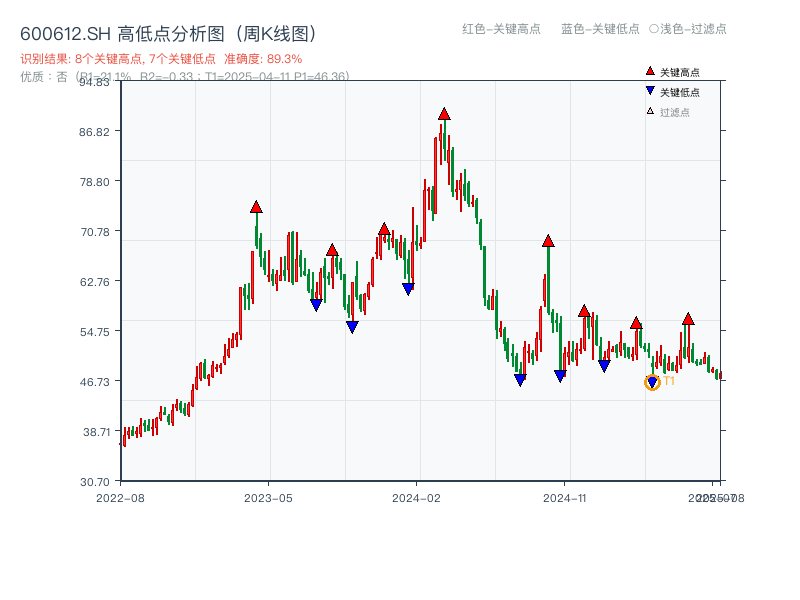Screen dimensions: 800x600
Task: Click the gray 优质：否 parameter line
Action: tap(185, 77)
